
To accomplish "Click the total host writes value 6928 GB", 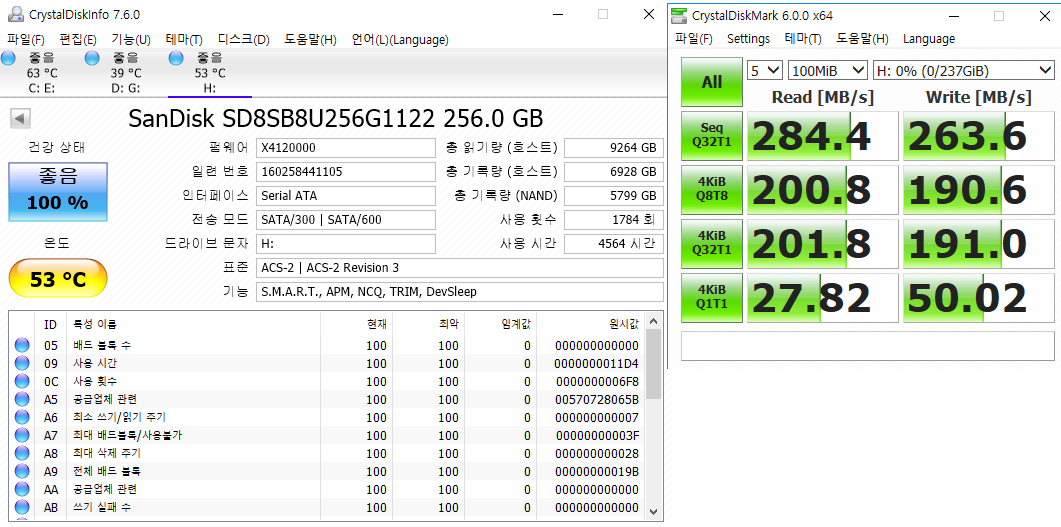I will pyautogui.click(x=614, y=172).
